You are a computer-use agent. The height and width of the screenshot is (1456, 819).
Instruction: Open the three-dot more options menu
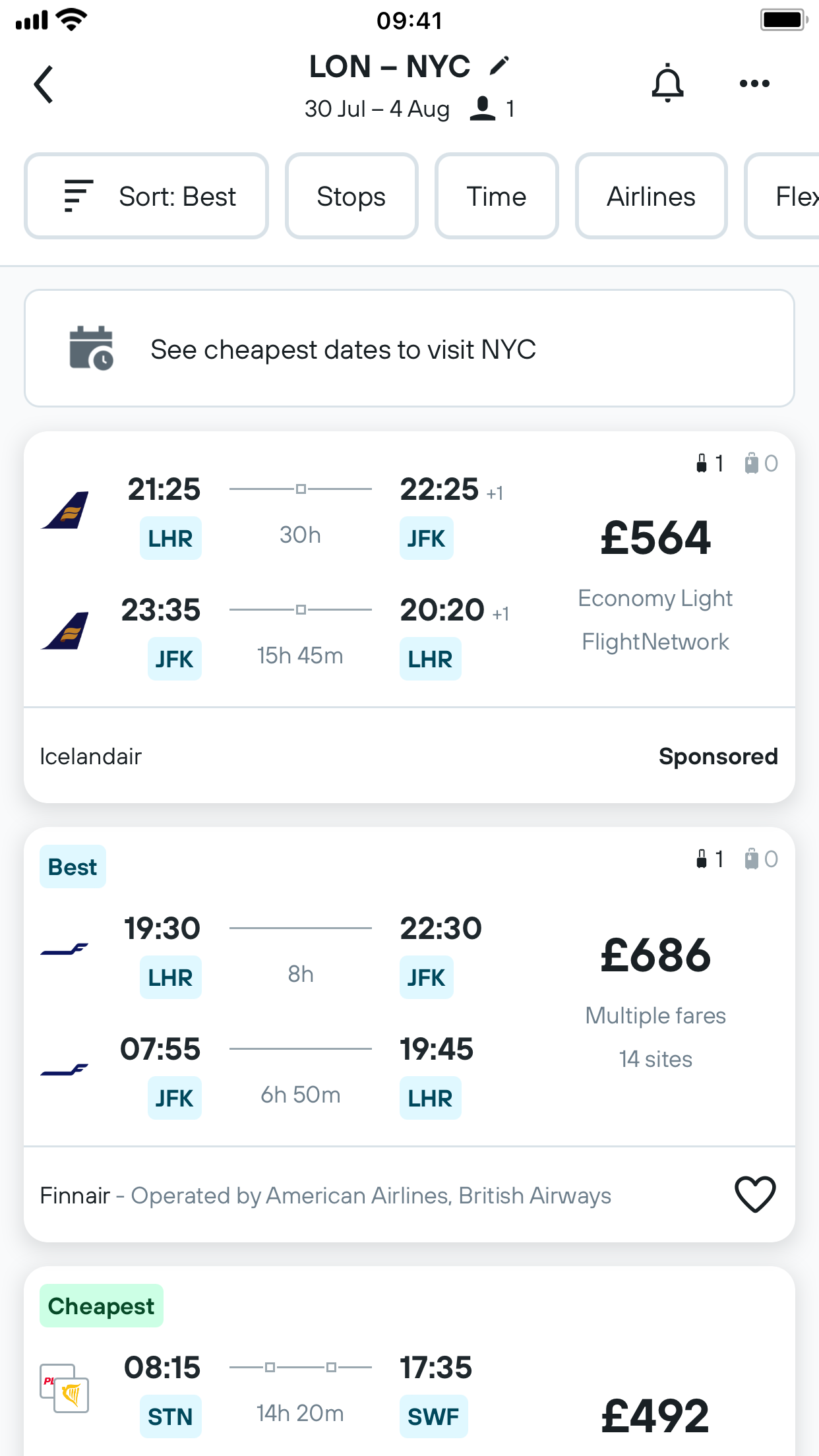coord(754,83)
